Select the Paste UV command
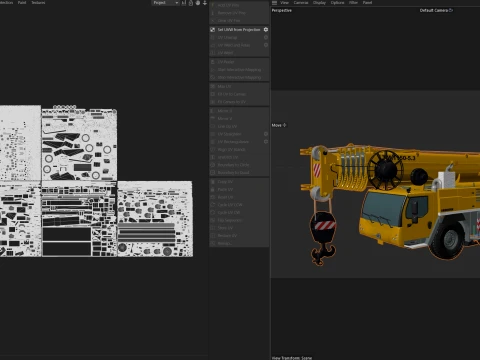Screen dimensions: 480x360 coord(239,189)
